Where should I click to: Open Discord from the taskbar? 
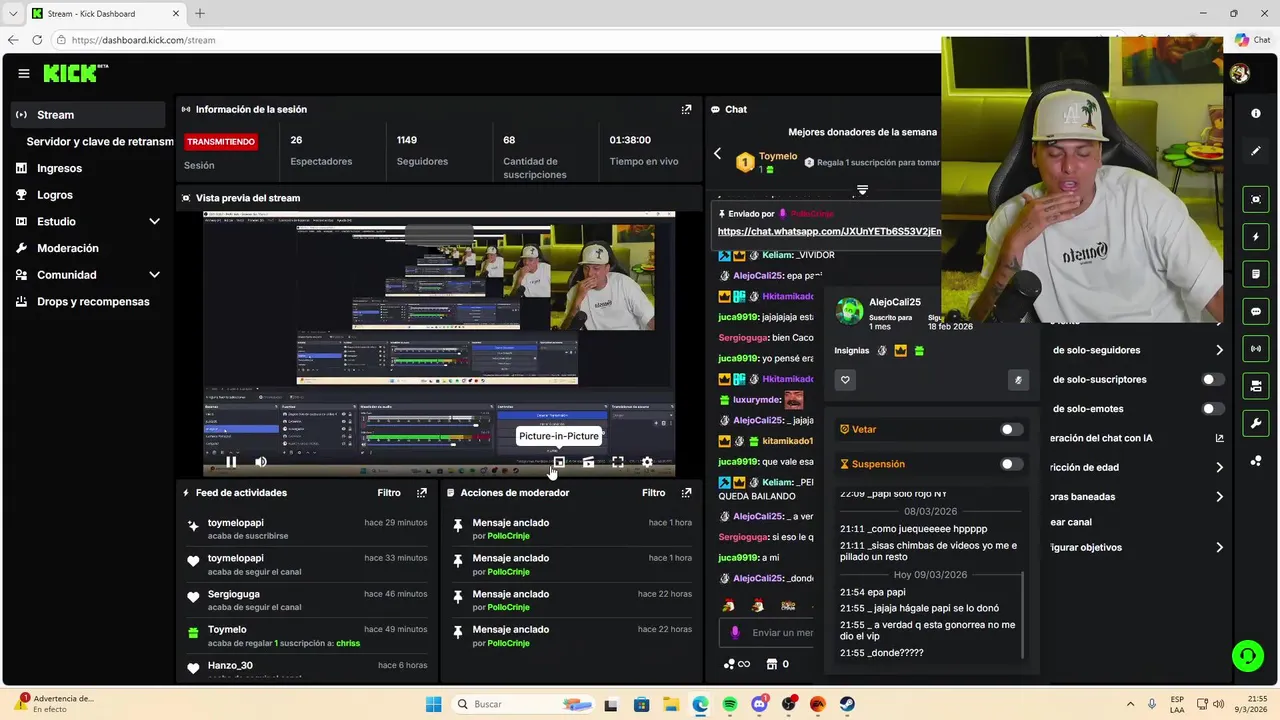759,704
